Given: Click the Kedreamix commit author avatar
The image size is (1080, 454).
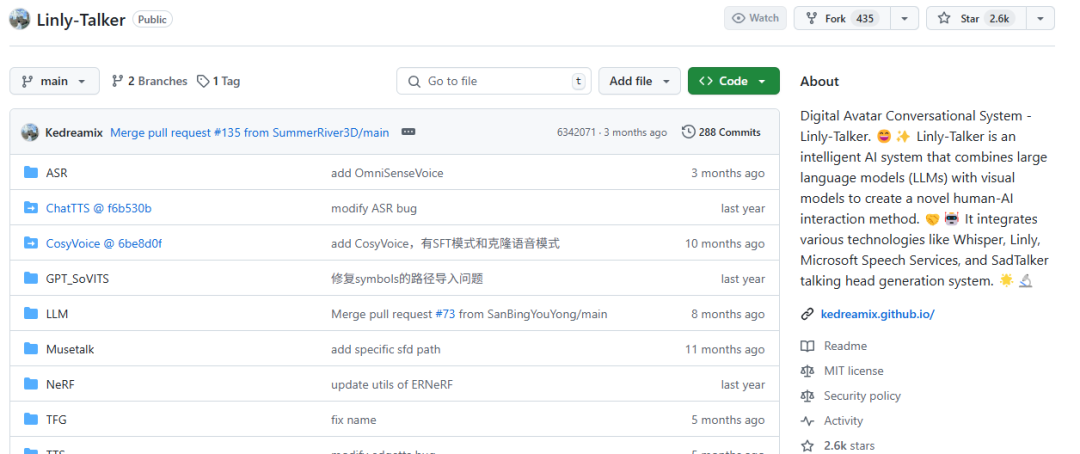Looking at the screenshot, I should click(30, 132).
